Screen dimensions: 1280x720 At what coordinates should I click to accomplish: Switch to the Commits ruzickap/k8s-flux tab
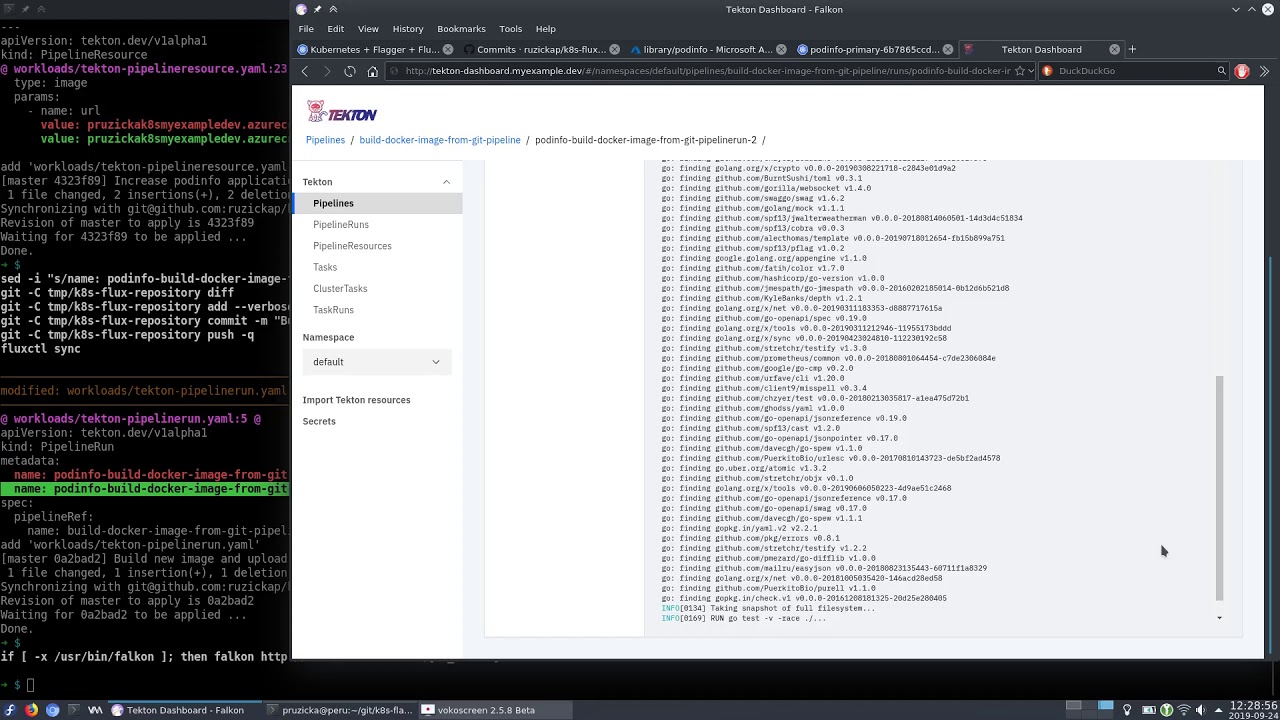[x=540, y=49]
